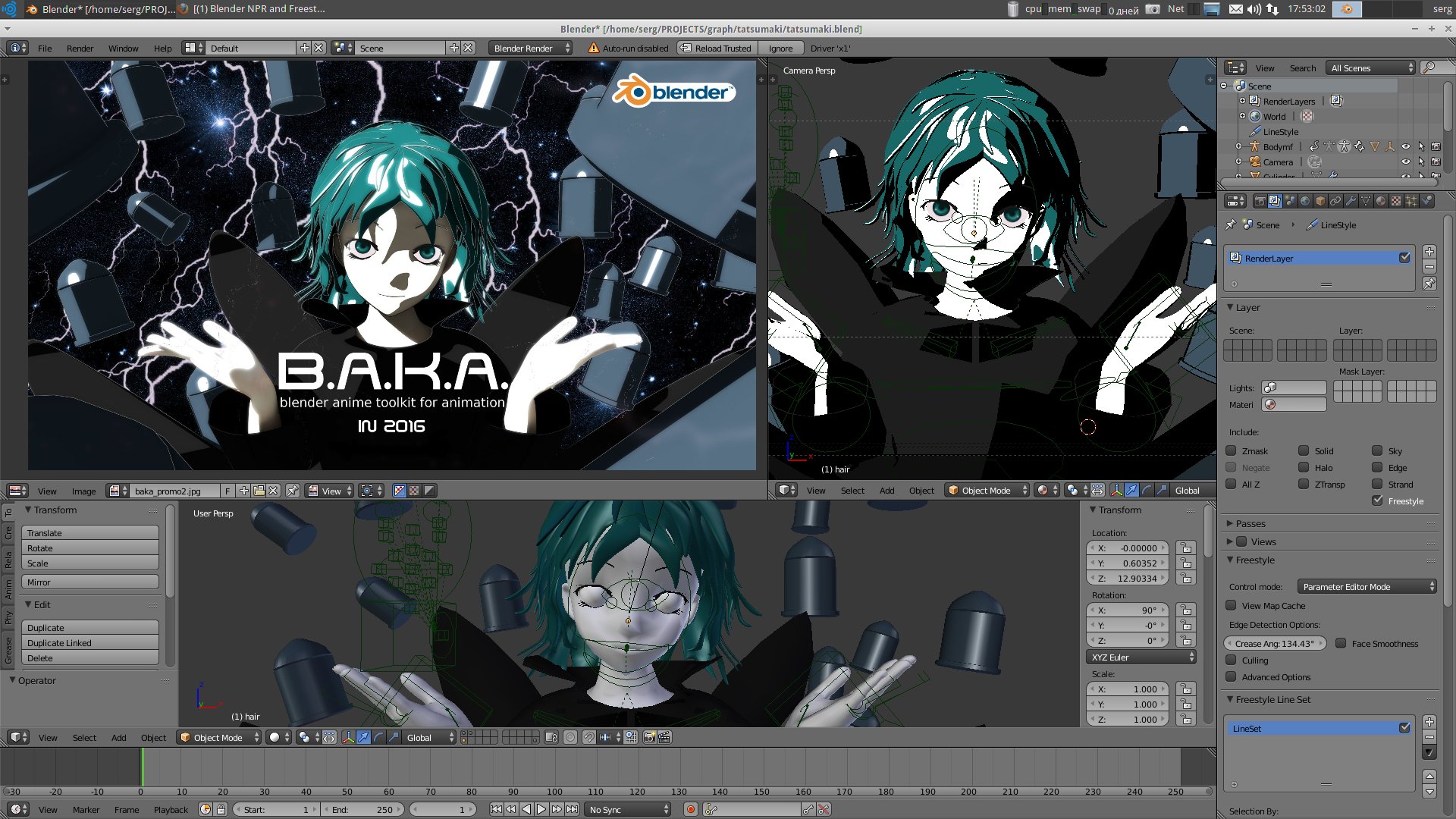Screen dimensions: 1456x819
Task: Enable the Zmask checkbox
Action: (1232, 450)
